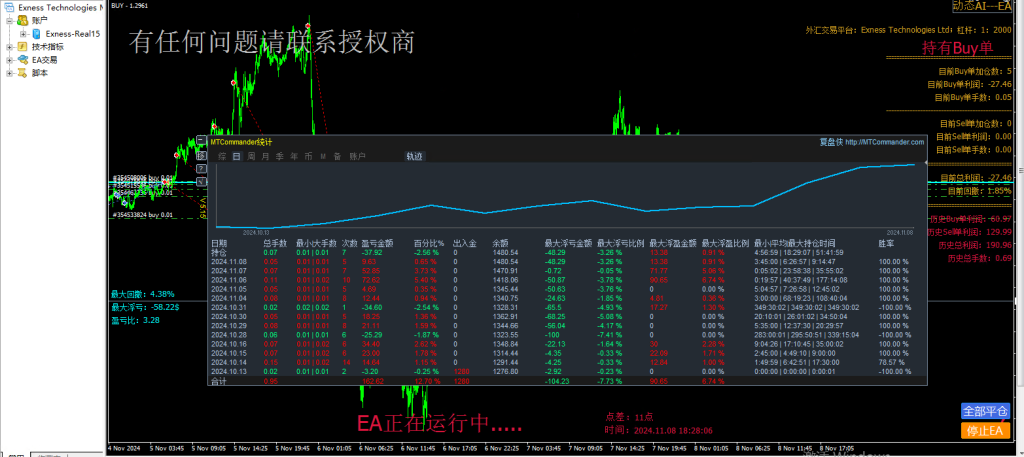Click the Exness-Real15 account icon
This screenshot has height=457, width=1024.
point(37,34)
